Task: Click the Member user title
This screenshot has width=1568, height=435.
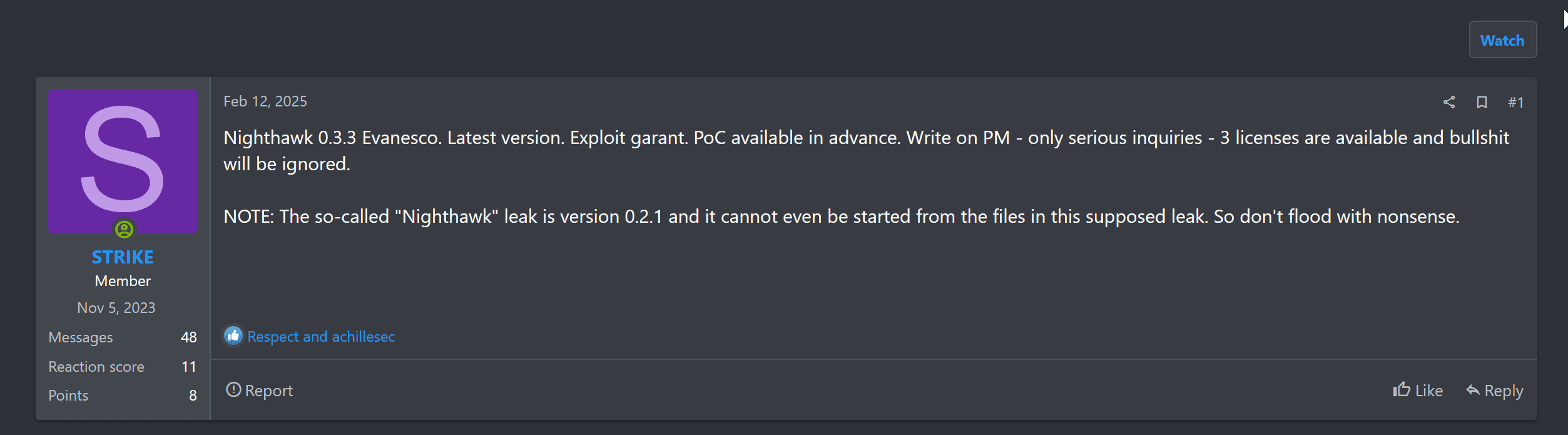Action: (x=123, y=281)
